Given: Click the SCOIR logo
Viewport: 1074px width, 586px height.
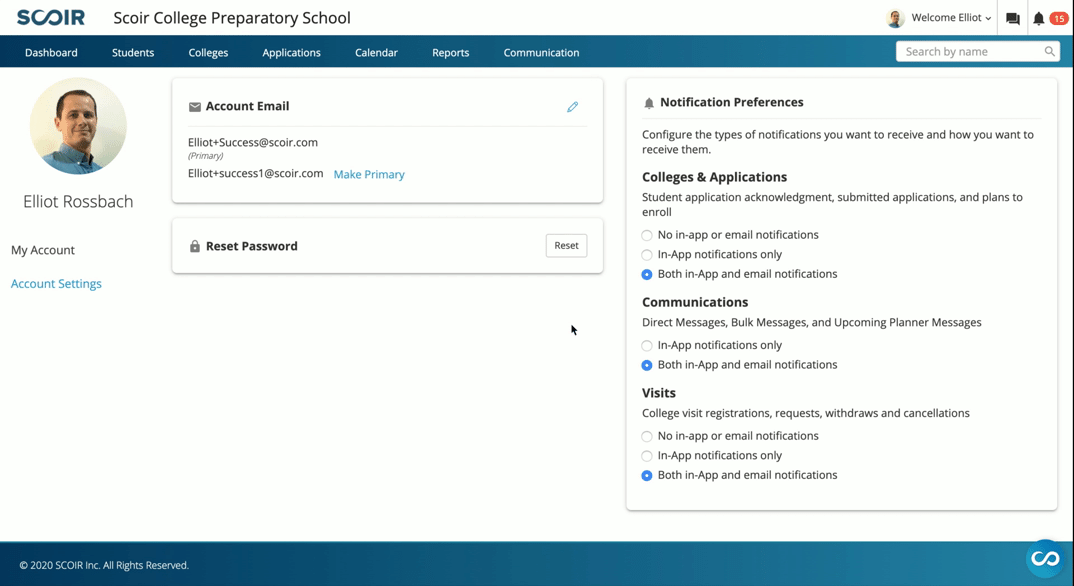Looking at the screenshot, I should (51, 18).
